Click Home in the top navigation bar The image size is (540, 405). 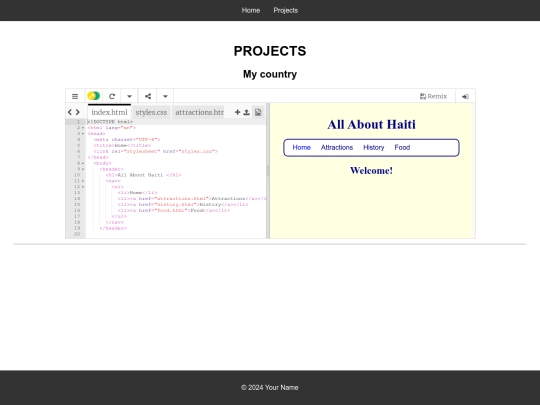pos(251,10)
